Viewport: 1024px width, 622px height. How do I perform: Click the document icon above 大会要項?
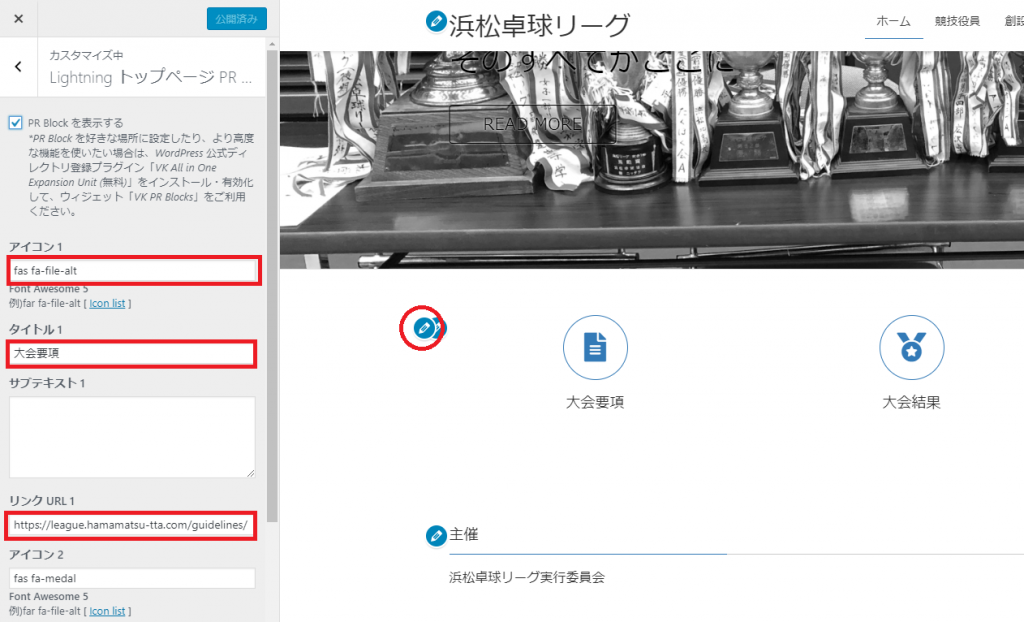point(595,347)
